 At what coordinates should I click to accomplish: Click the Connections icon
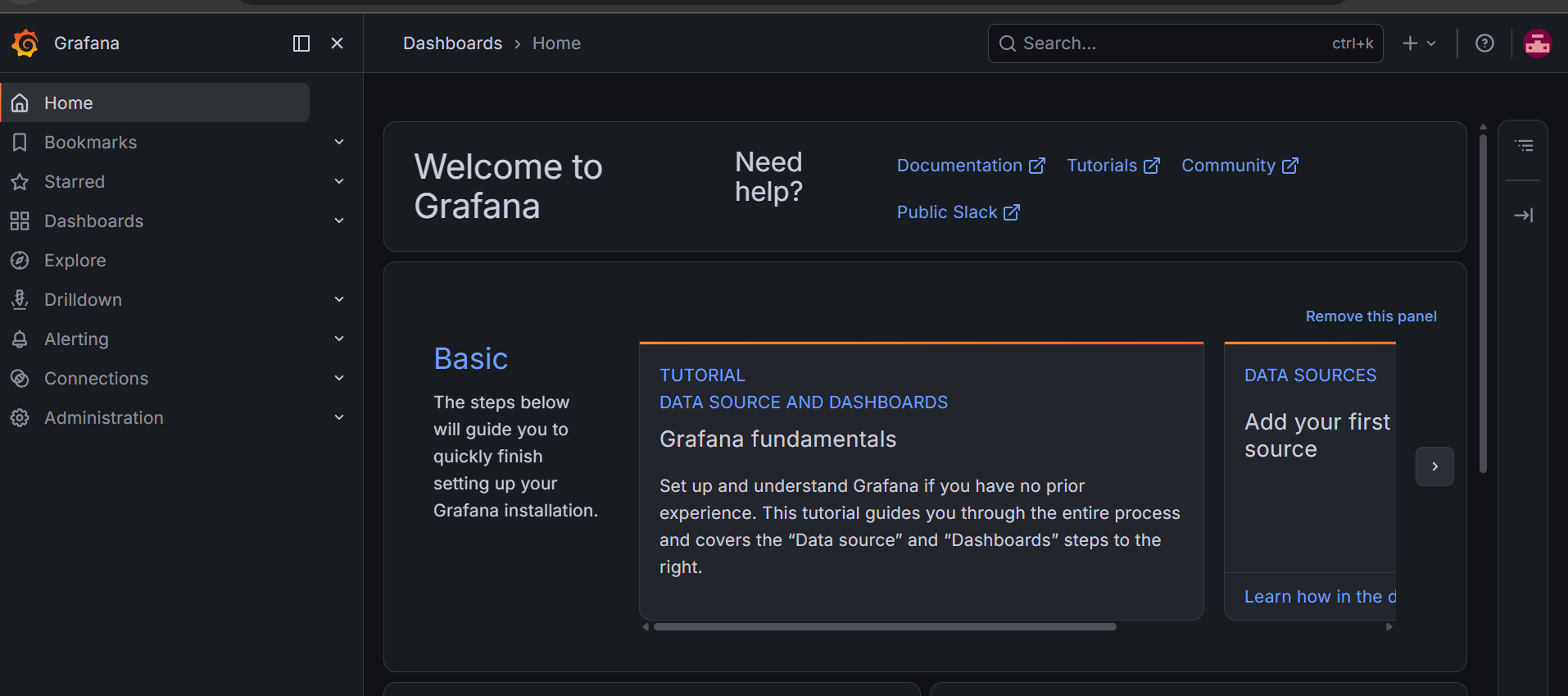[x=20, y=379]
